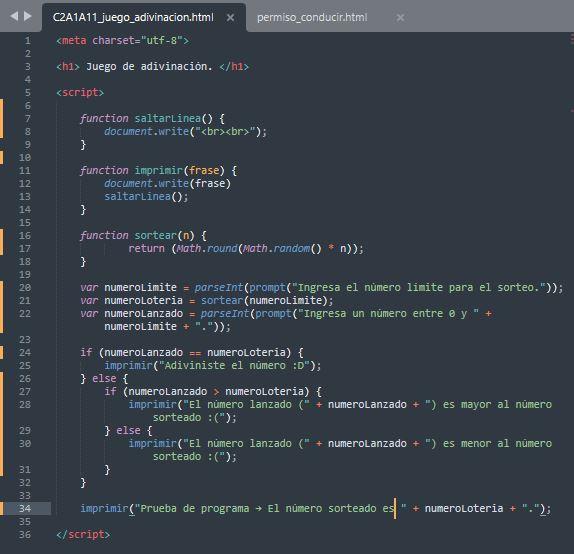Viewport: 574px width, 554px height.
Task: Click string "Adiviniste el número :D"
Action: 234,365
